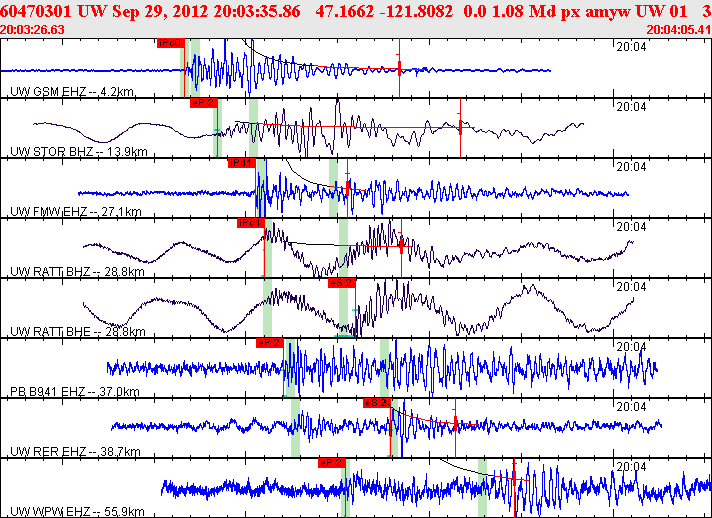Select the UW RER EHZ -- 38.7km label
Image resolution: width=712 pixels, height=518 pixels.
click(75, 451)
